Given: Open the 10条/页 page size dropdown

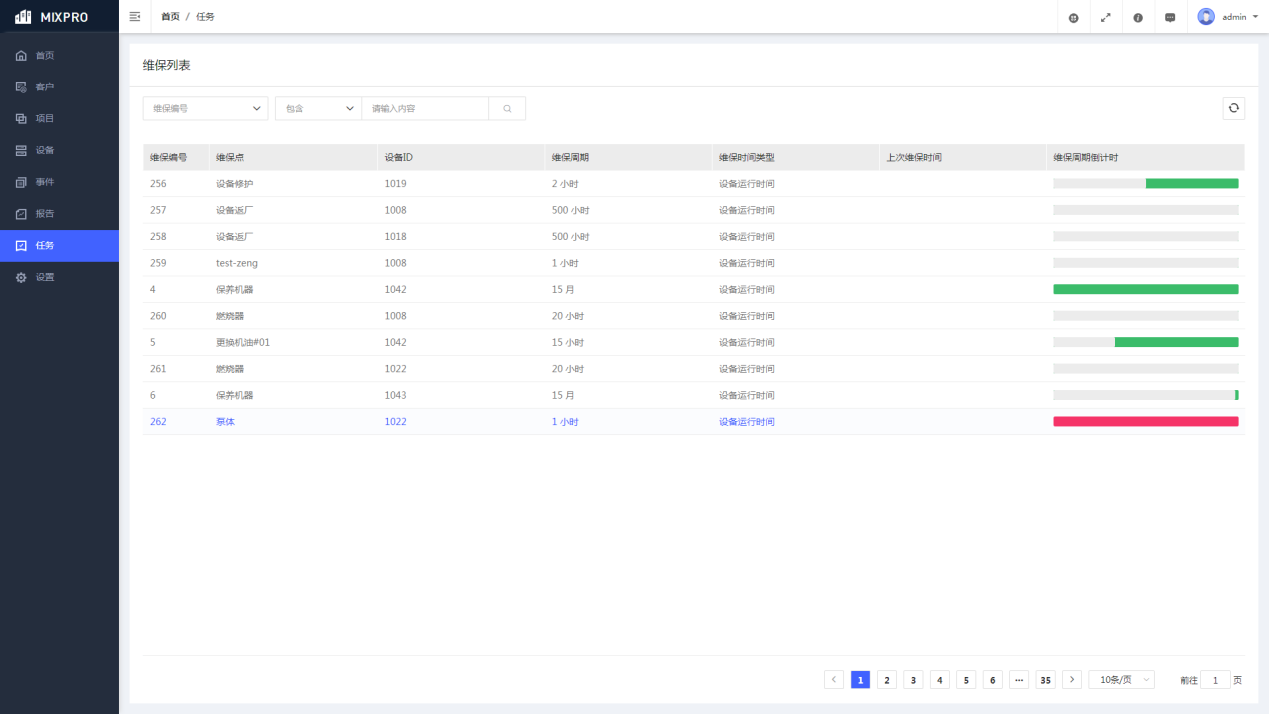Looking at the screenshot, I should (1120, 680).
